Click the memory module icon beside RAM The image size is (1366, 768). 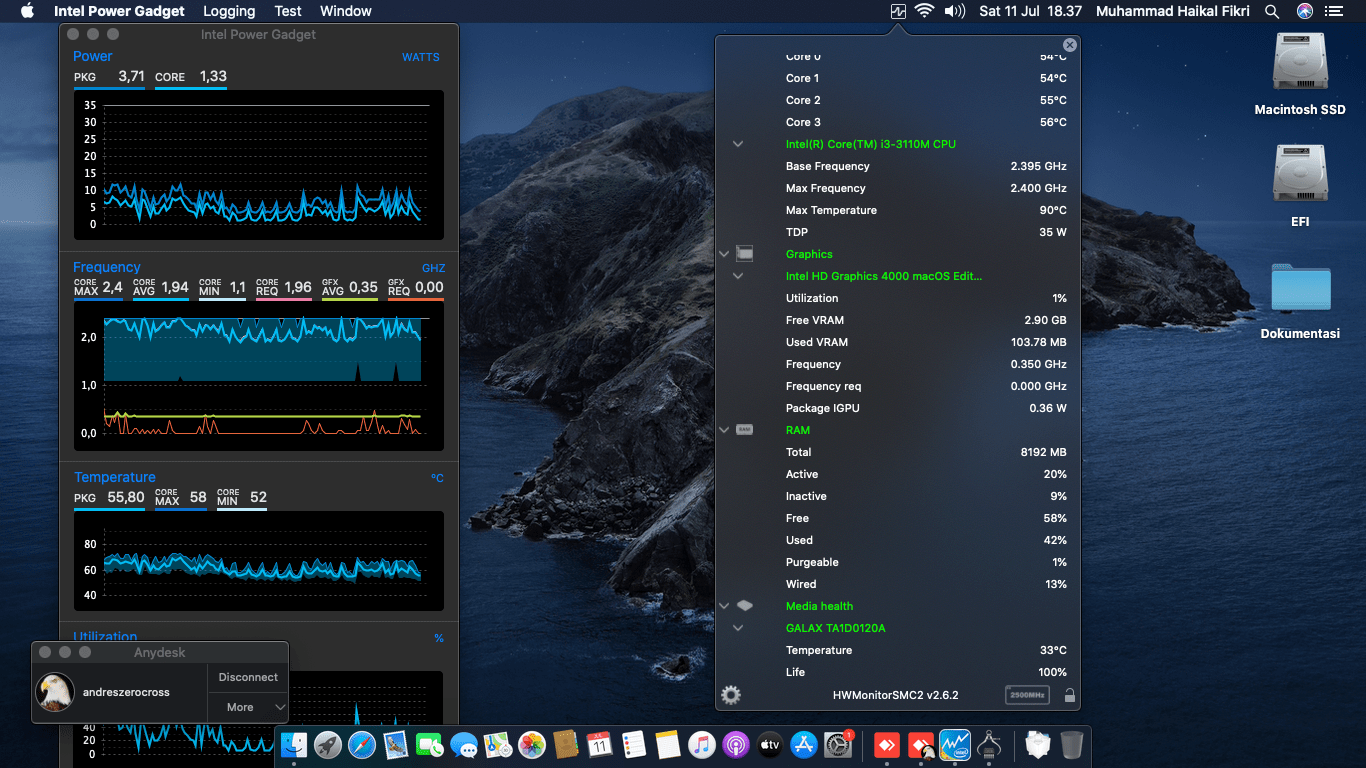coord(745,430)
